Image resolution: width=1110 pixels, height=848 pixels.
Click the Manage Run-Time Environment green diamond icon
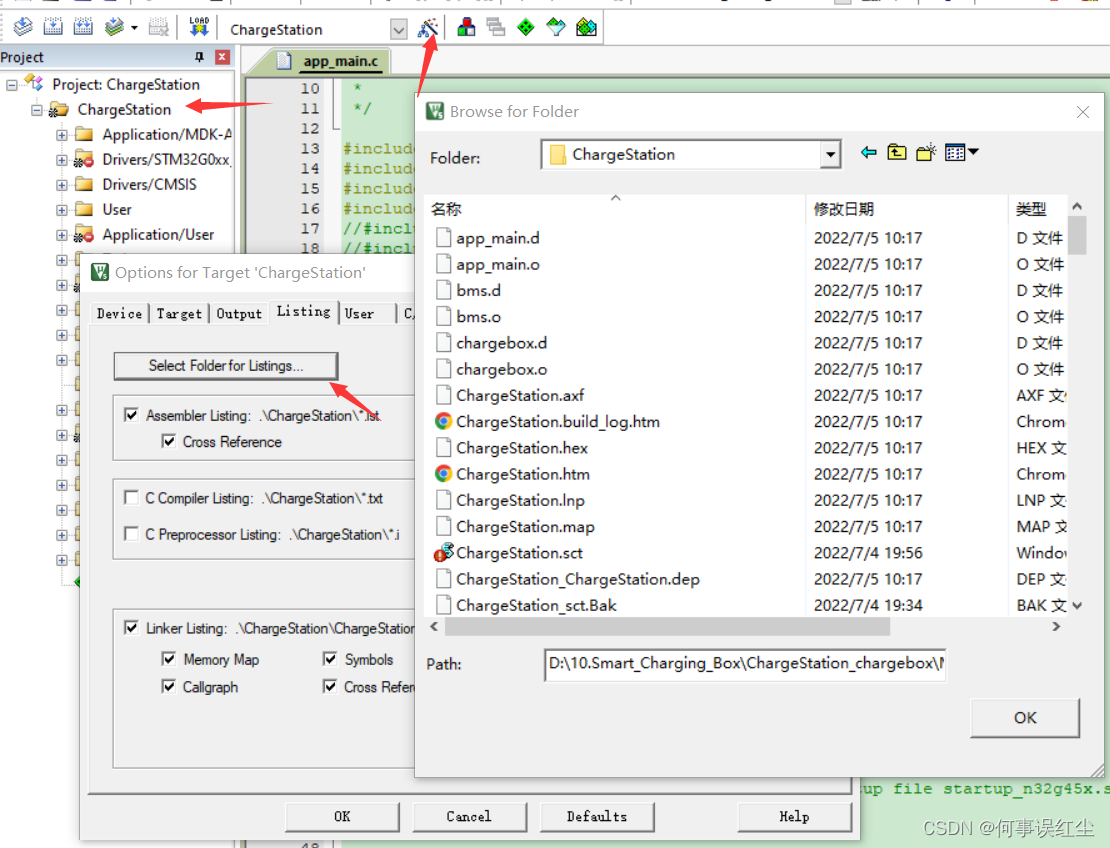pos(526,28)
